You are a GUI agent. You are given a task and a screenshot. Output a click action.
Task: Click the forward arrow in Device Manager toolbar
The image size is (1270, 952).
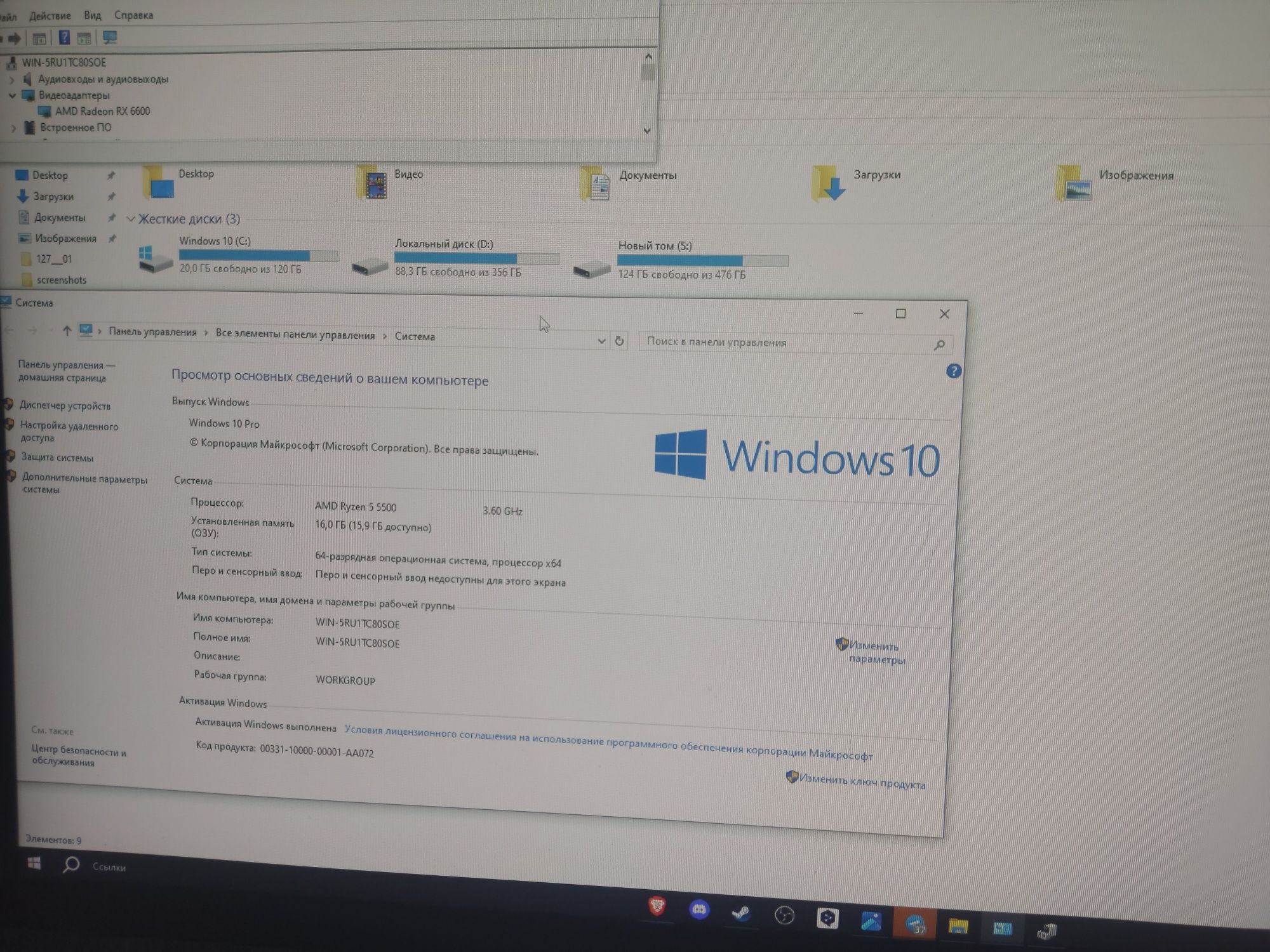coord(14,39)
